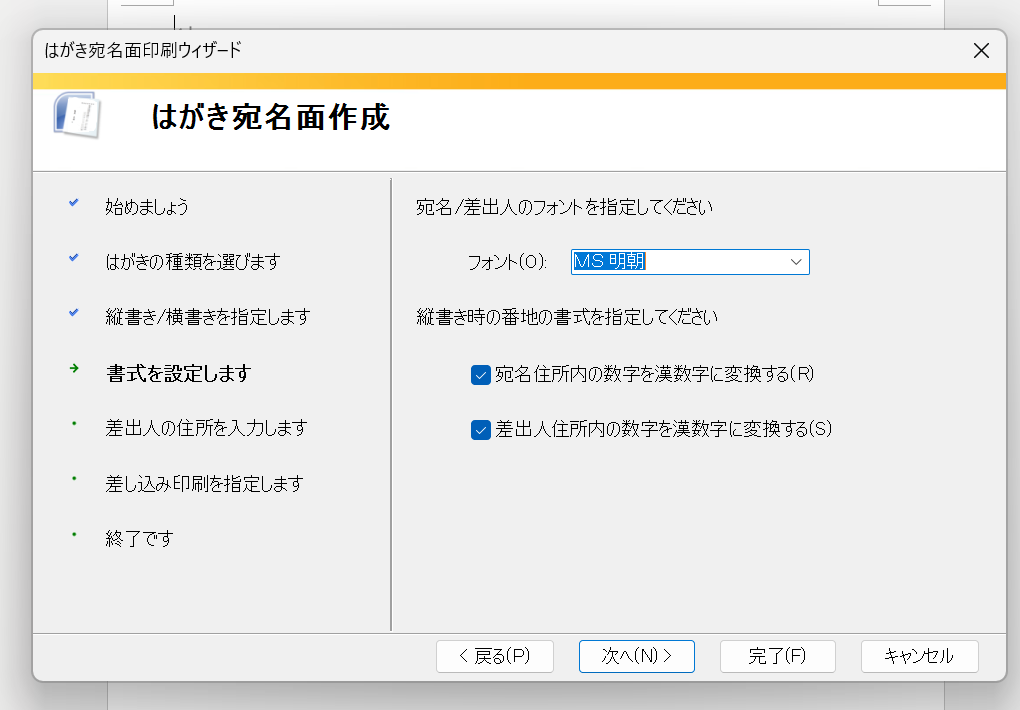Screen dimensions: 1020x710
Task: Click the 戻る(P) back button
Action: point(495,656)
